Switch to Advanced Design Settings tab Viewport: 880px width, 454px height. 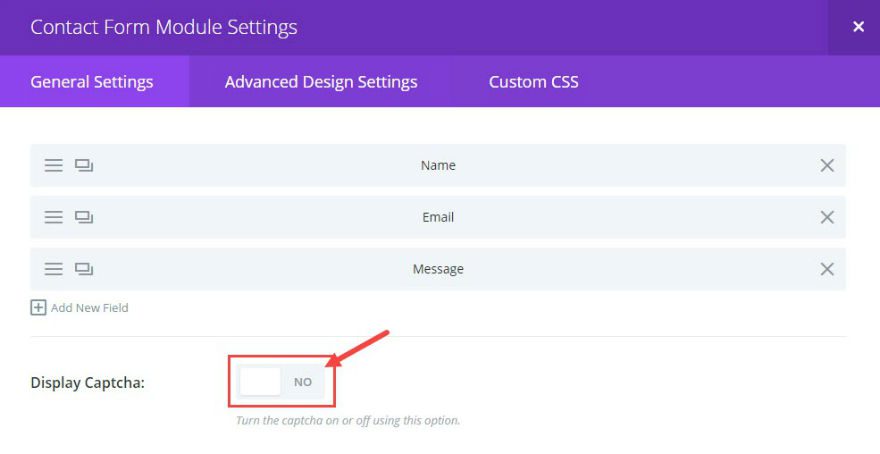[321, 82]
